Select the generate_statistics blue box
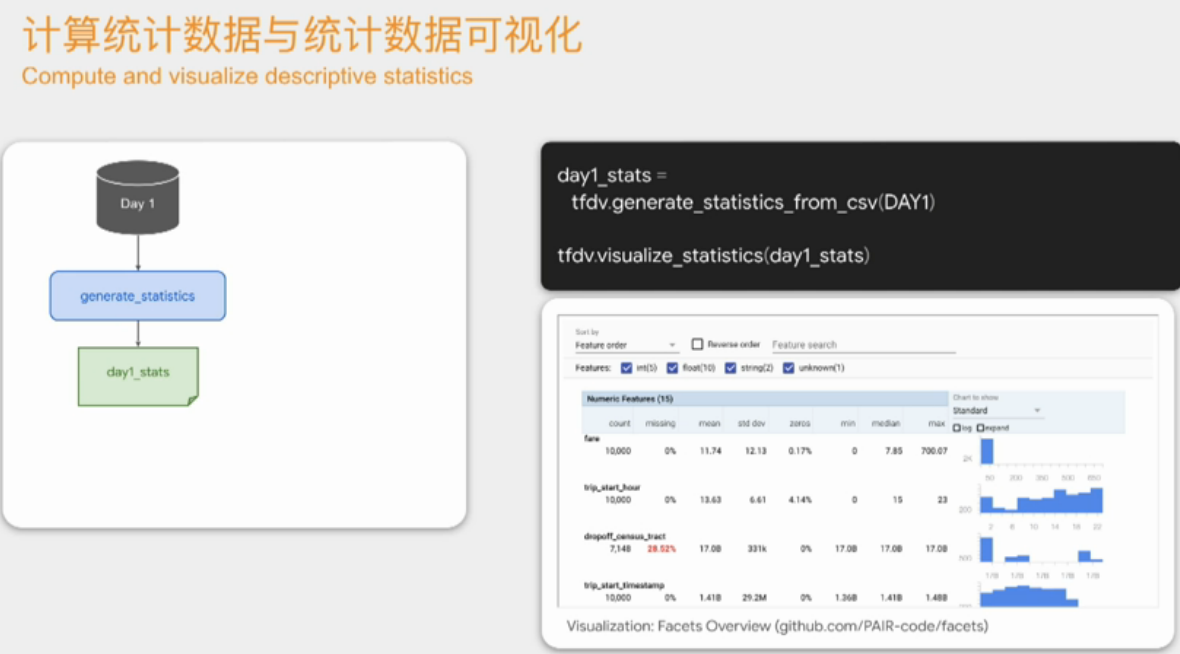 tap(138, 296)
